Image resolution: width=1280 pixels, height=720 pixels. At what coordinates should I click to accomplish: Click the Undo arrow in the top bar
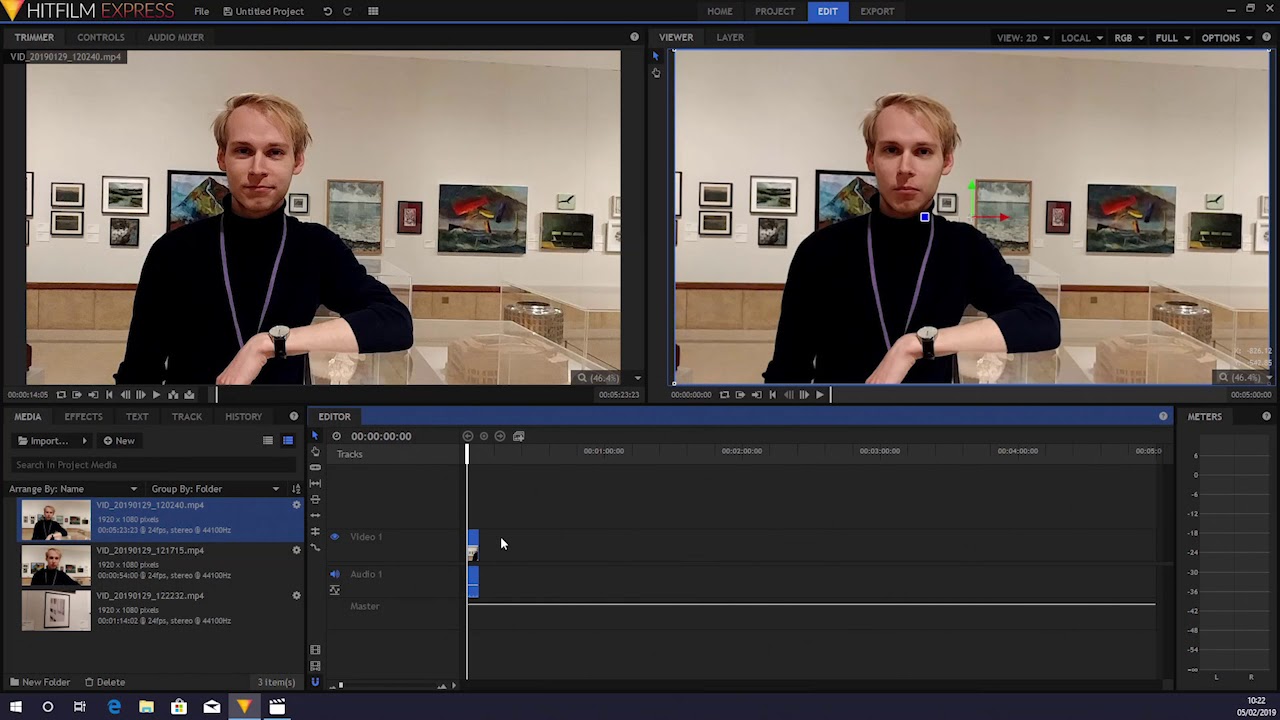(327, 11)
